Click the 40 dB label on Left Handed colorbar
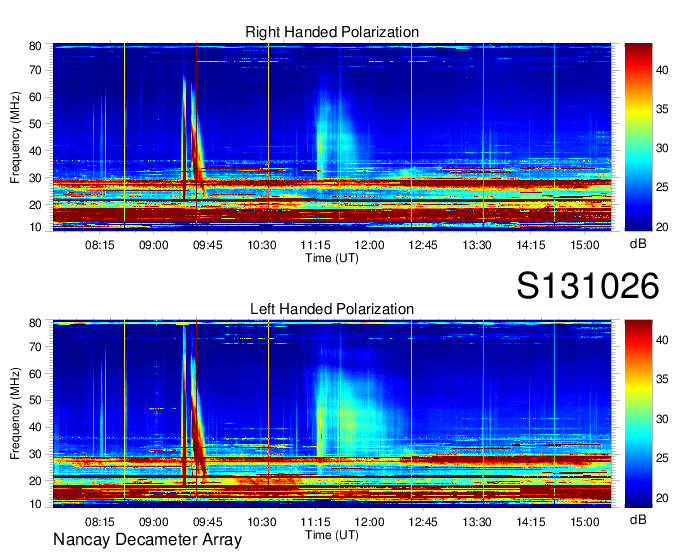The image size is (680, 552). tap(662, 340)
